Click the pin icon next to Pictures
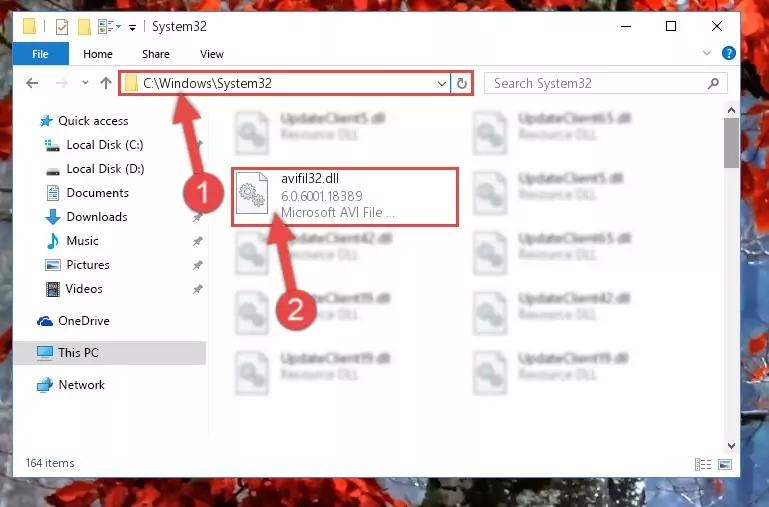The image size is (769, 507). coord(197,265)
